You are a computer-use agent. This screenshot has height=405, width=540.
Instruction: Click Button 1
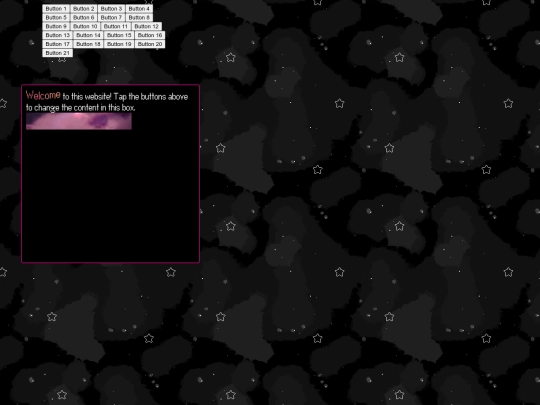tap(56, 9)
